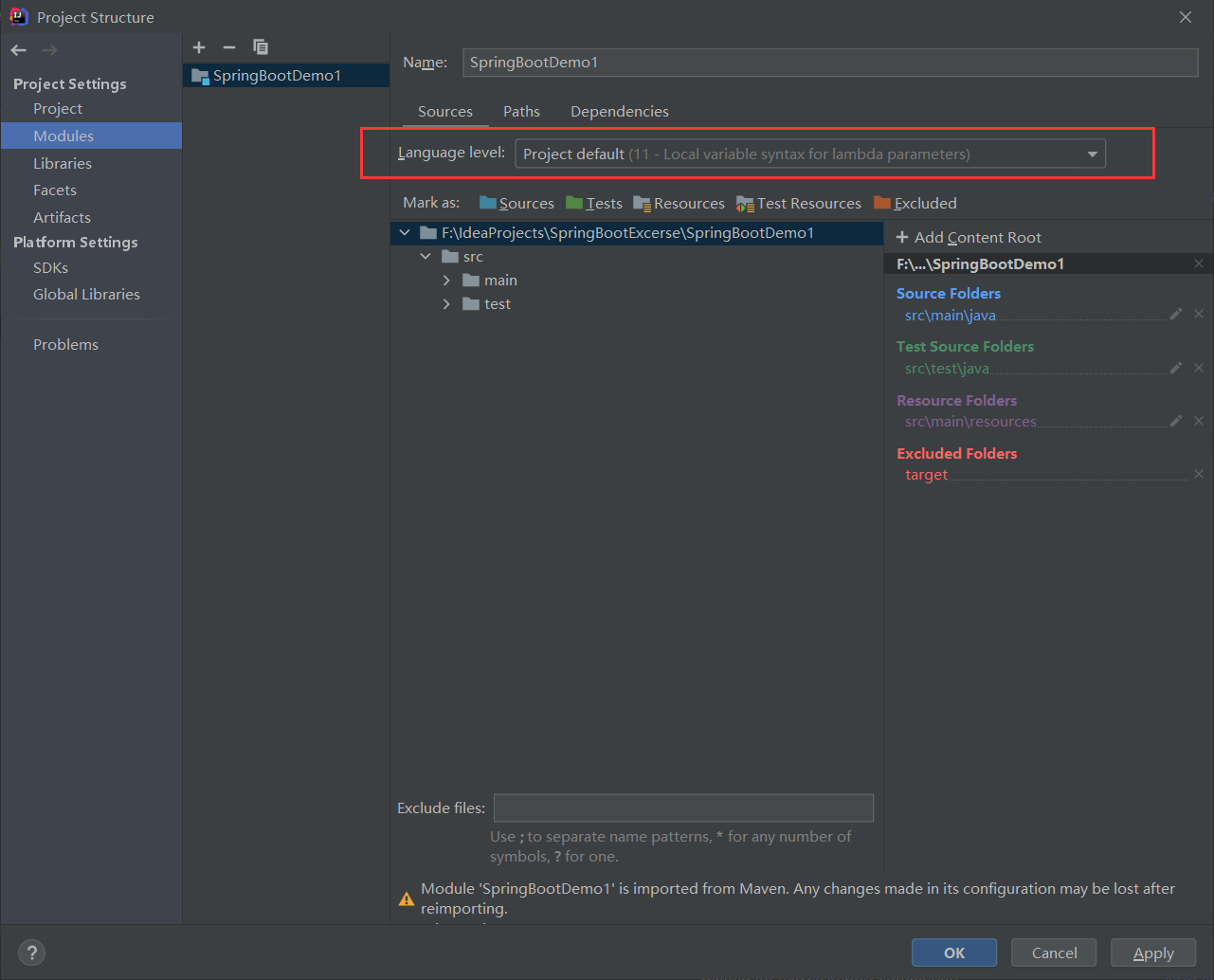Viewport: 1214px width, 980px height.
Task: Unmark src\main\java source folder
Action: pyautogui.click(x=1199, y=314)
